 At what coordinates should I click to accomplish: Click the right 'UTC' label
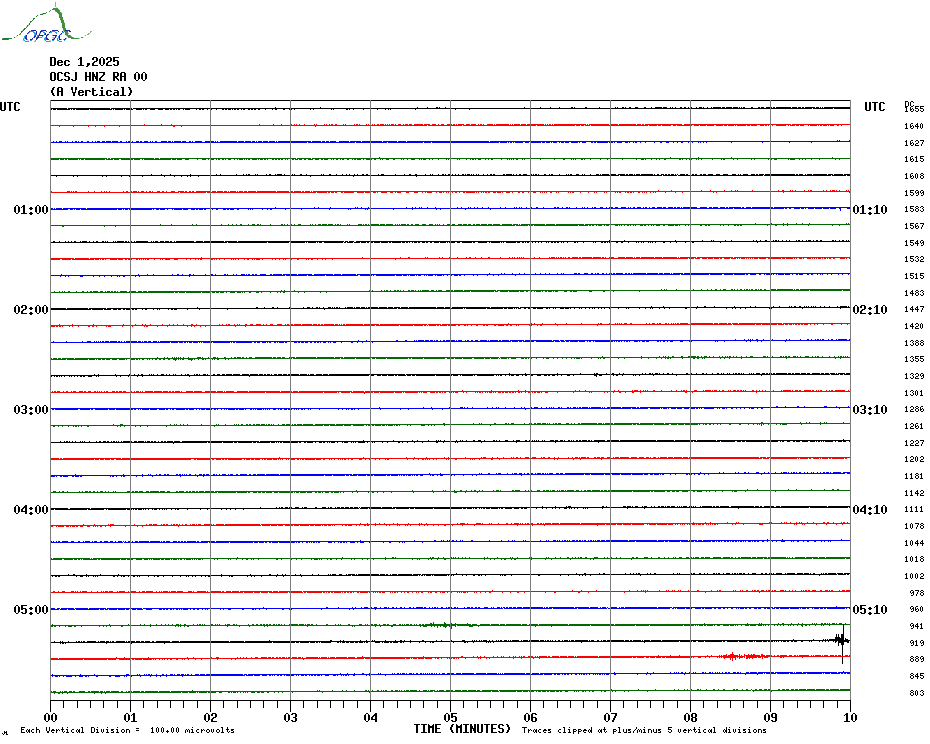click(x=874, y=107)
